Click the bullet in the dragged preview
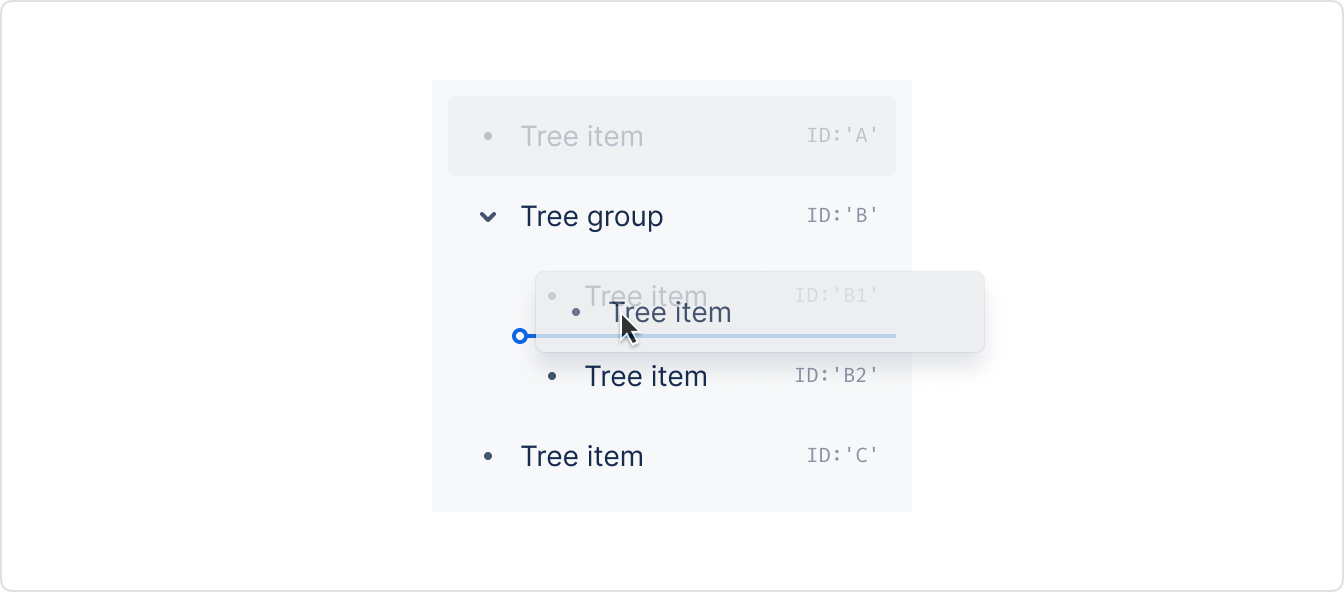Screen dimensions: 1344x592 coord(576,312)
